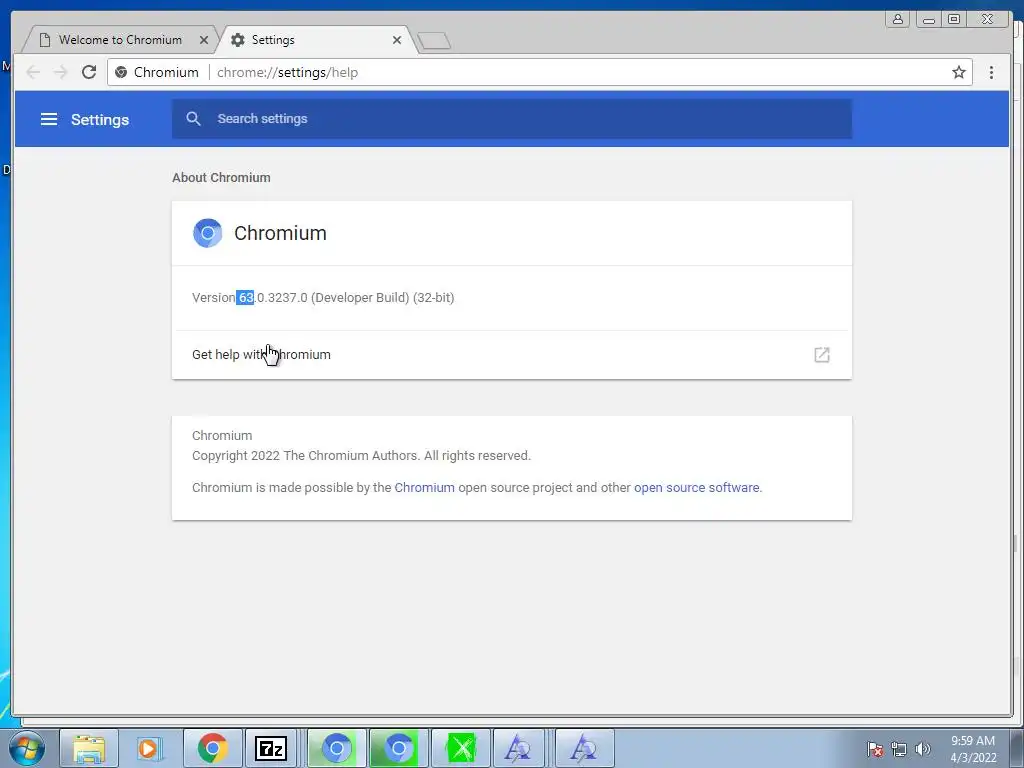1024x768 pixels.
Task: Maximize the Chromium window
Action: click(954, 19)
